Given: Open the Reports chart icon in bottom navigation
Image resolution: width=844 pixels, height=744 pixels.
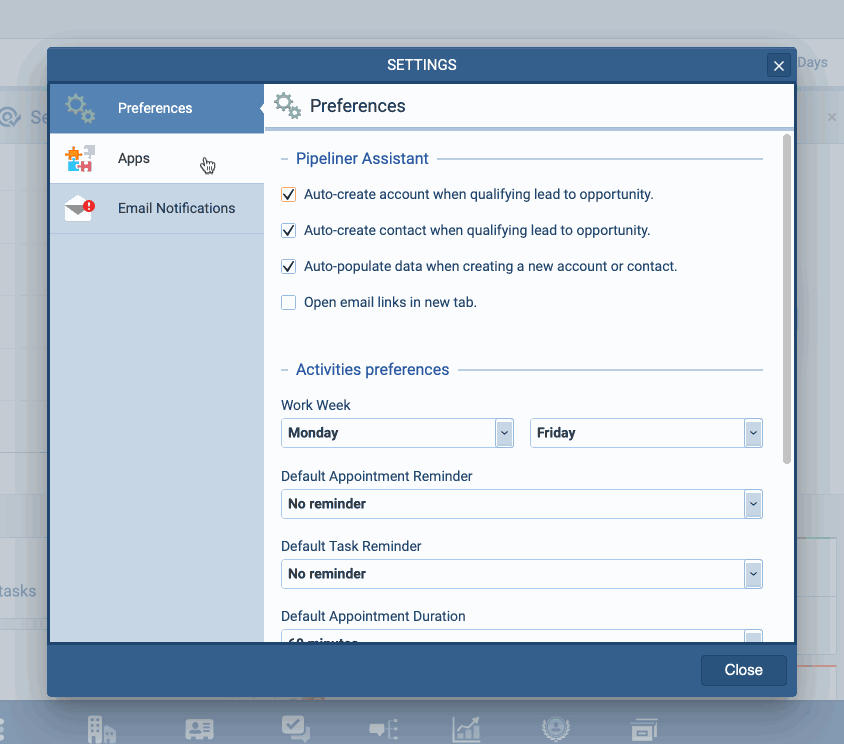Looking at the screenshot, I should (x=466, y=729).
